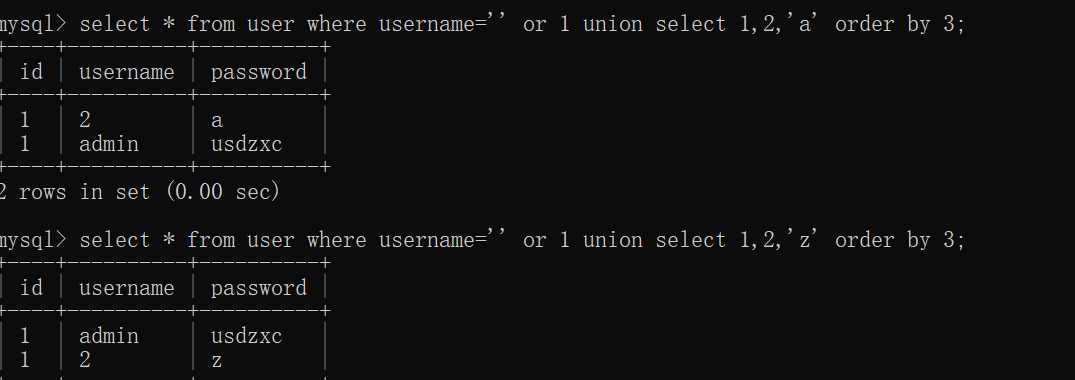1075x380 pixels.
Task: Click username value 2 in the first table
Action: click(x=85, y=120)
